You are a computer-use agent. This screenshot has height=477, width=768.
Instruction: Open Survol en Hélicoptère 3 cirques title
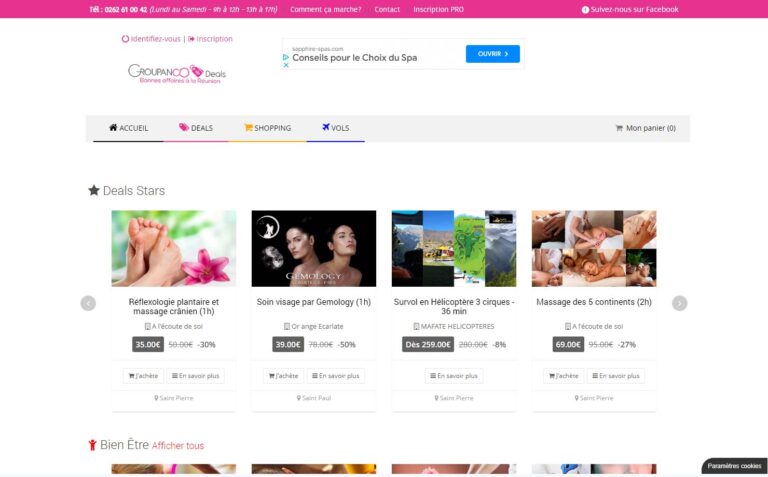(x=454, y=307)
